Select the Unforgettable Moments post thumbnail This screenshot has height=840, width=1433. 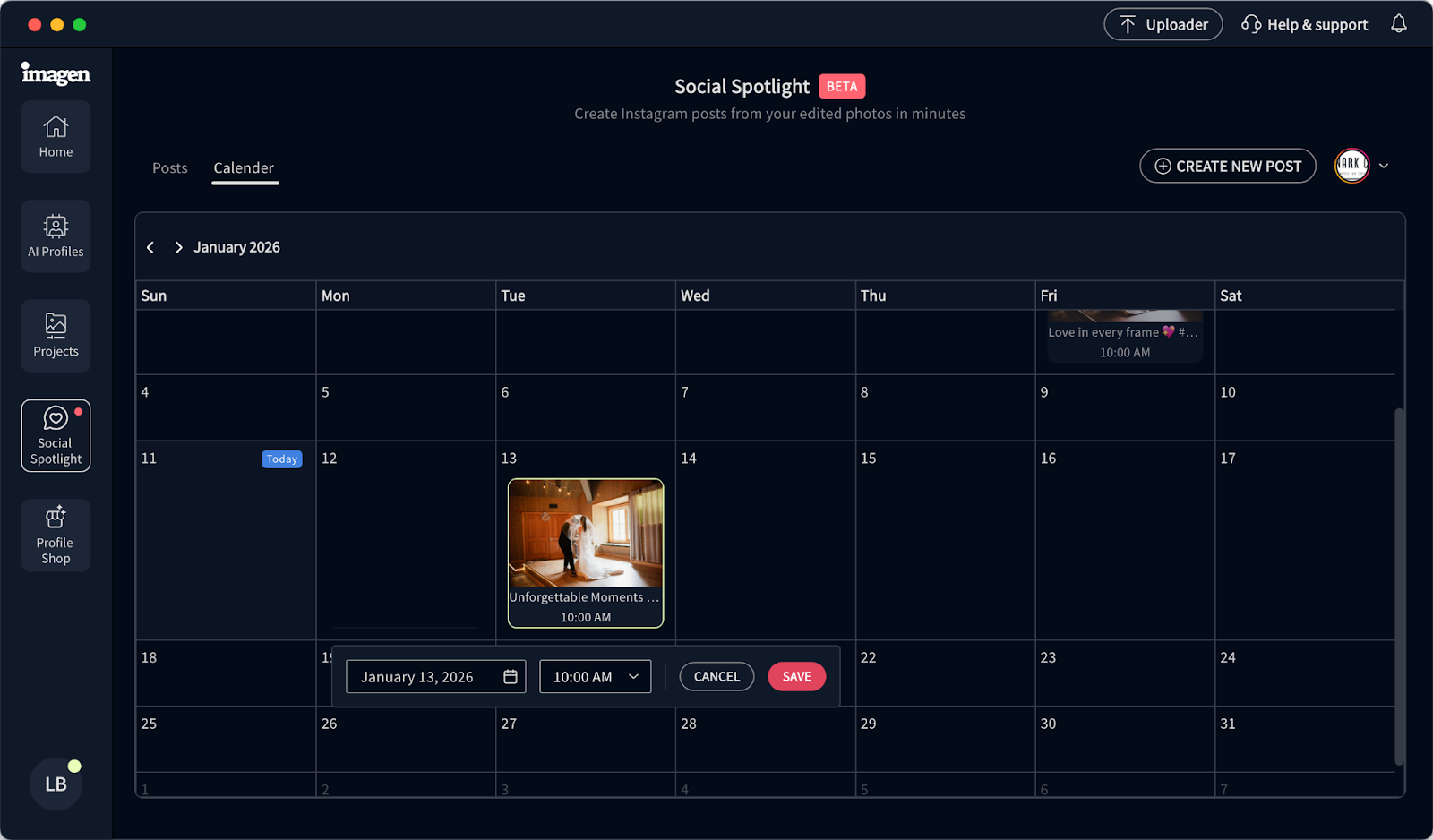[586, 533]
